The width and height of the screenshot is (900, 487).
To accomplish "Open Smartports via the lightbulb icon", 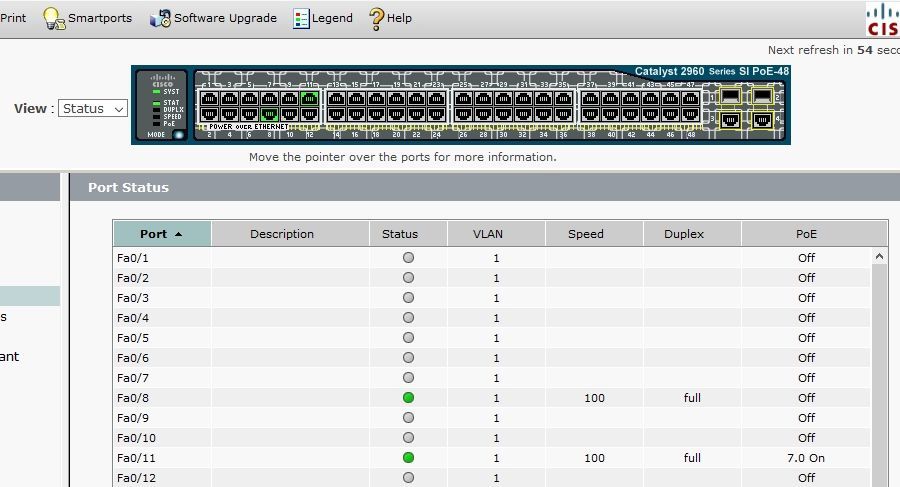I will coord(54,18).
